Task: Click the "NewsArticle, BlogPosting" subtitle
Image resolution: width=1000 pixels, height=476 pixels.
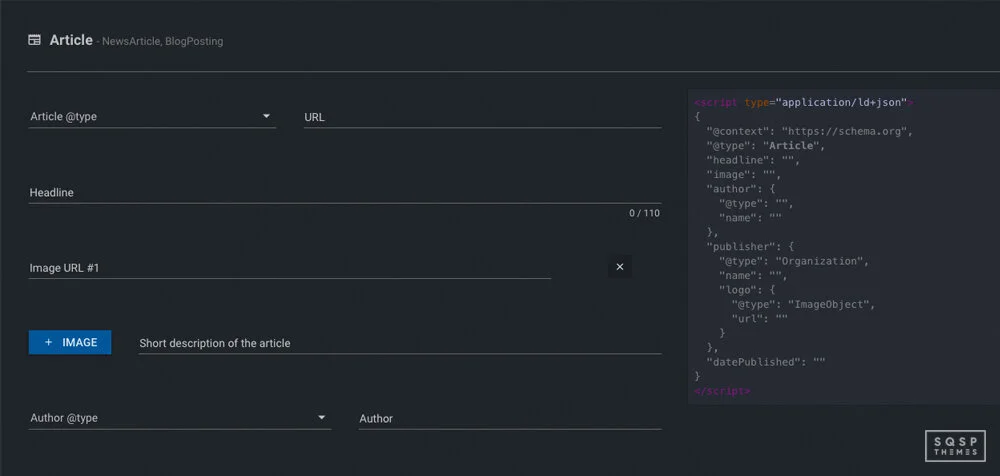Action: click(x=163, y=41)
